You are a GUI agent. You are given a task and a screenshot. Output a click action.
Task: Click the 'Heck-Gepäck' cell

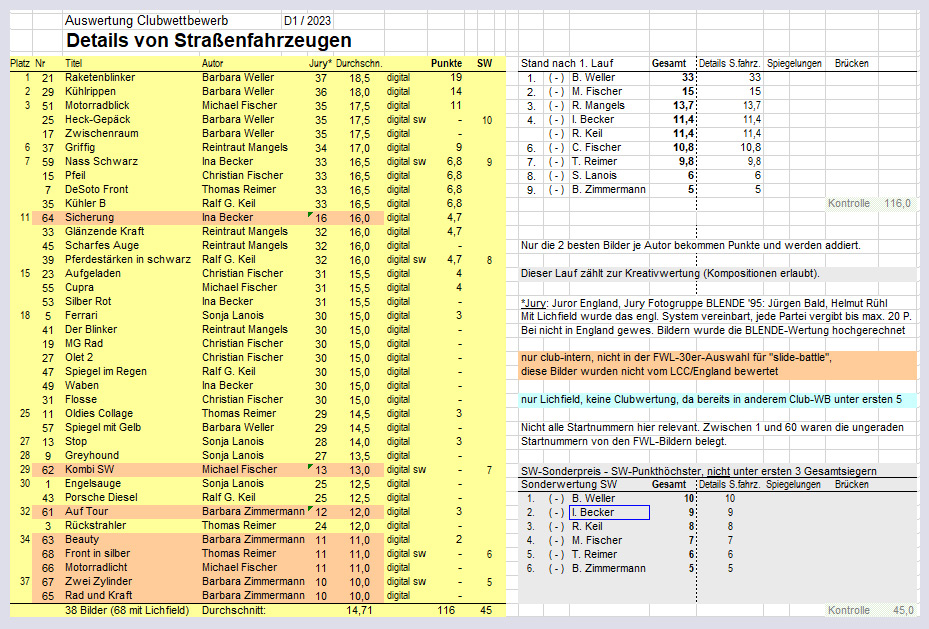[98, 120]
